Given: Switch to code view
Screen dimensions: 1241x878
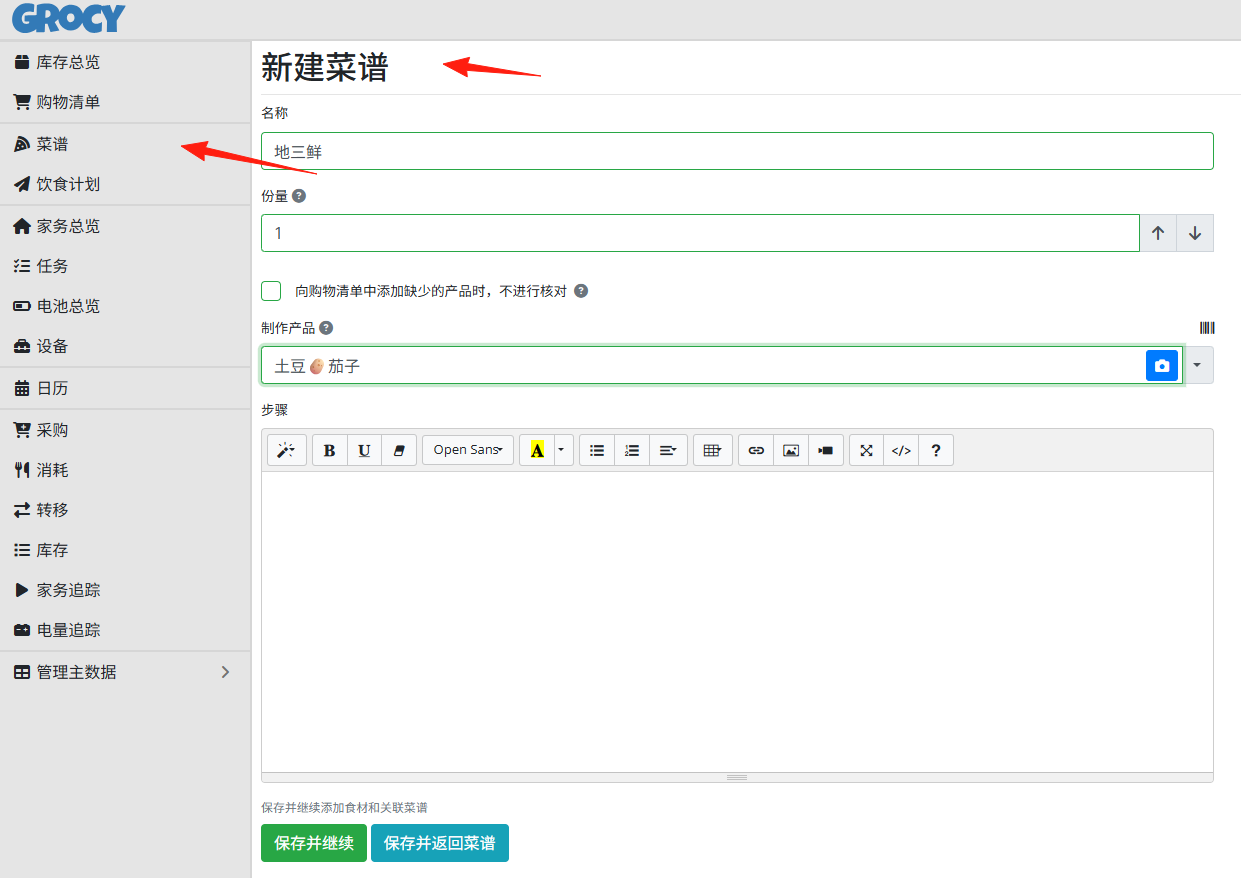Looking at the screenshot, I should (901, 450).
